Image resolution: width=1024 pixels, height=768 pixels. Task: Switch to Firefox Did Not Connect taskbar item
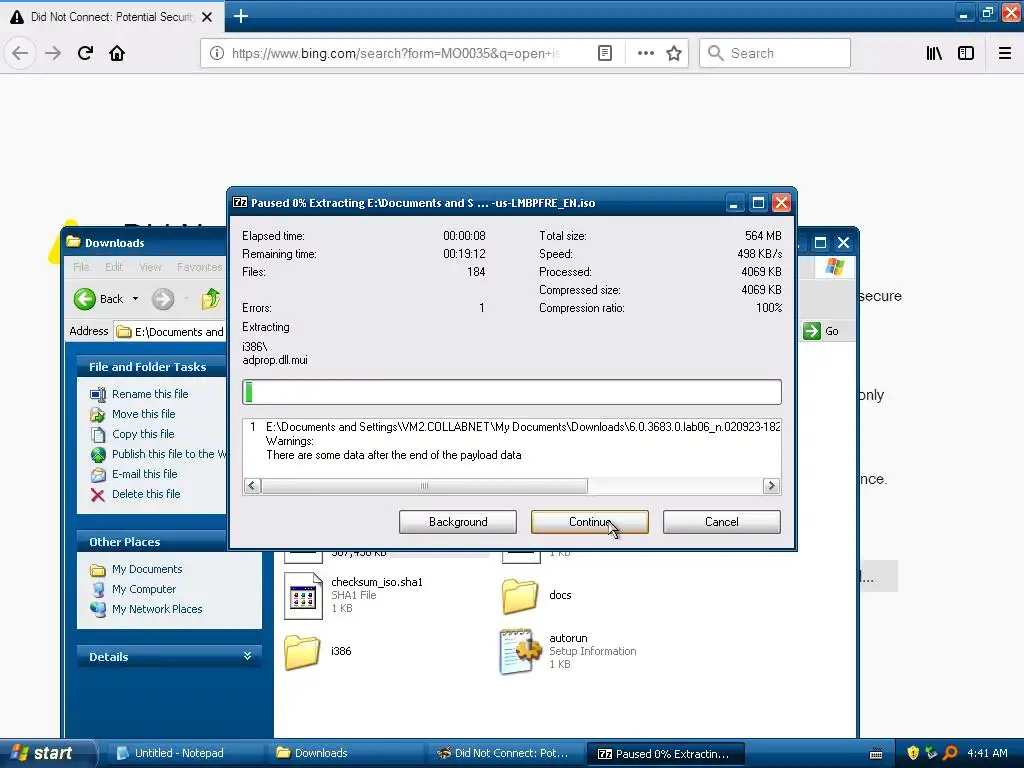click(503, 753)
